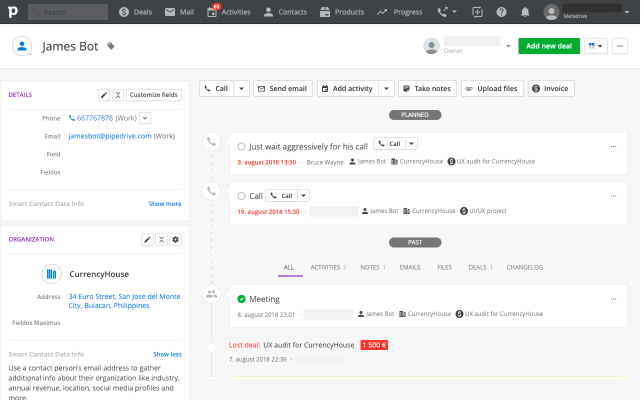Edit Organization with the pencil icon
Viewport: 641px width, 401px height.
point(147,240)
